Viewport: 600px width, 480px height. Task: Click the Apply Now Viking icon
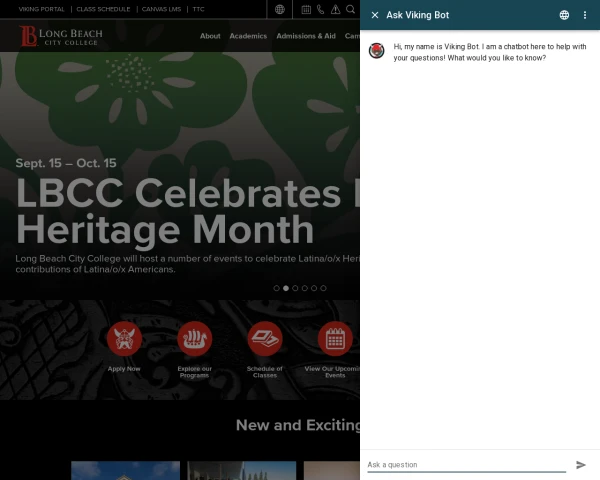pos(124,339)
